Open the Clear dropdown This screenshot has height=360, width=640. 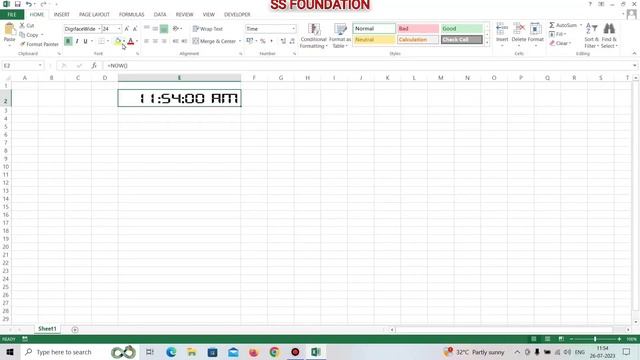tap(560, 43)
